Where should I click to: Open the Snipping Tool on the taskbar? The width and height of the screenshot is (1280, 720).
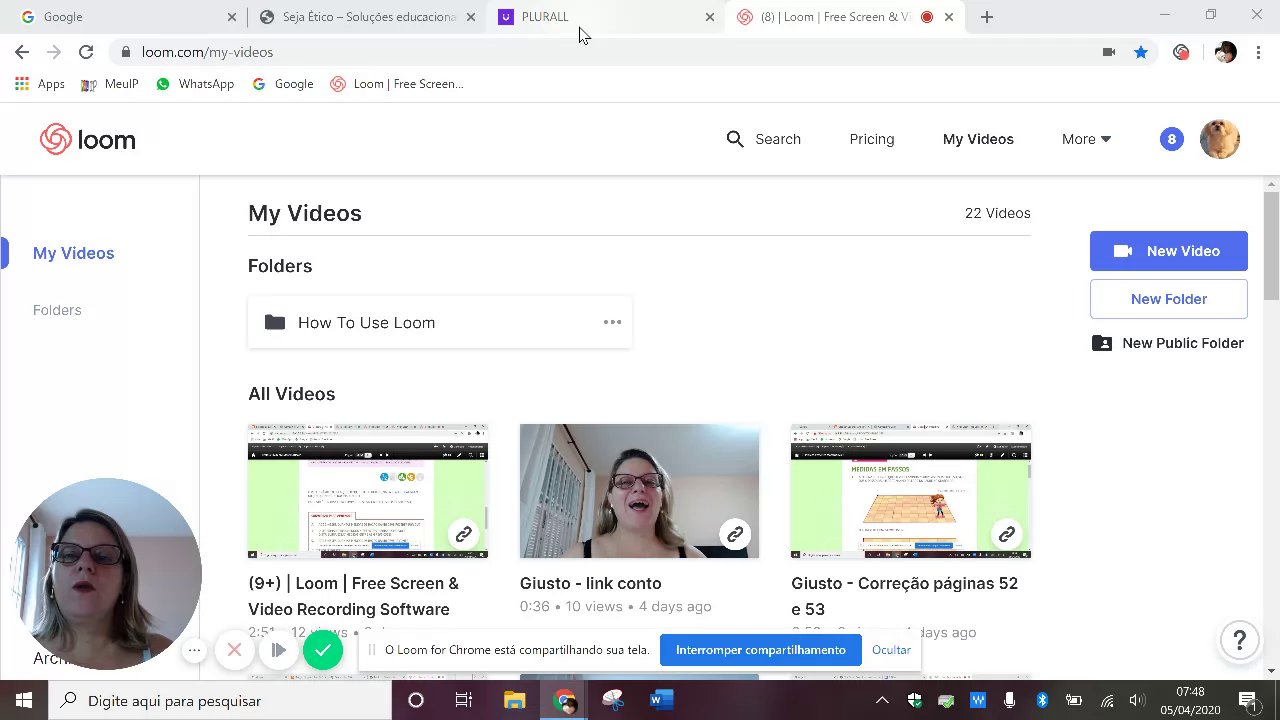(x=612, y=700)
